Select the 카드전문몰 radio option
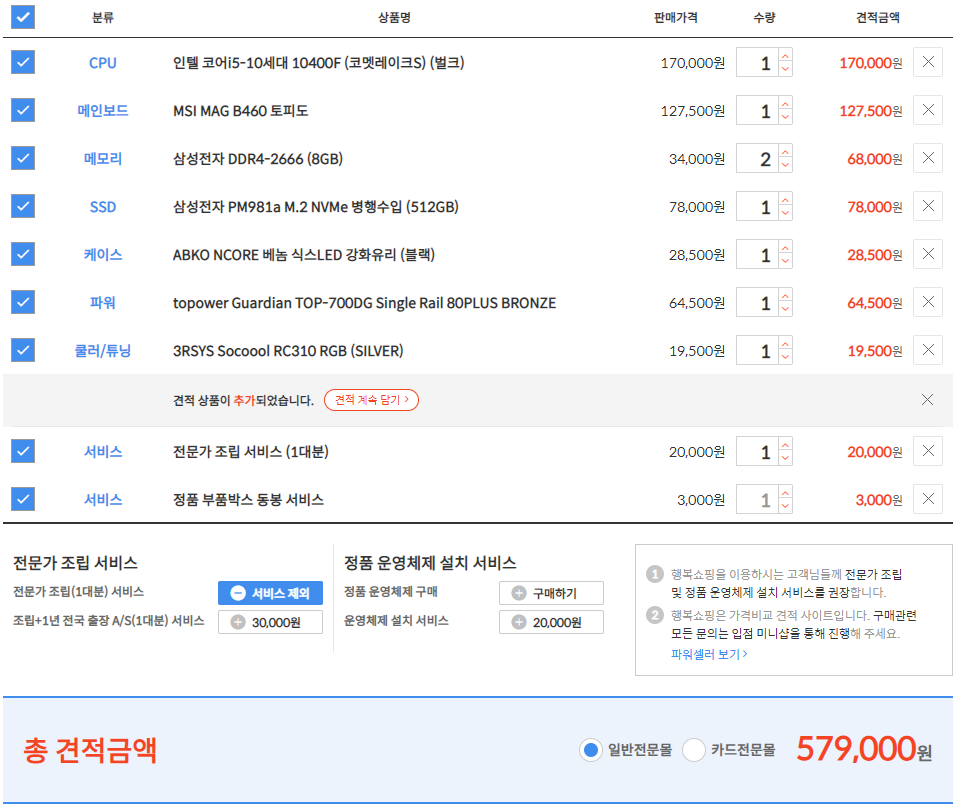The height and width of the screenshot is (812, 961). pyautogui.click(x=694, y=750)
